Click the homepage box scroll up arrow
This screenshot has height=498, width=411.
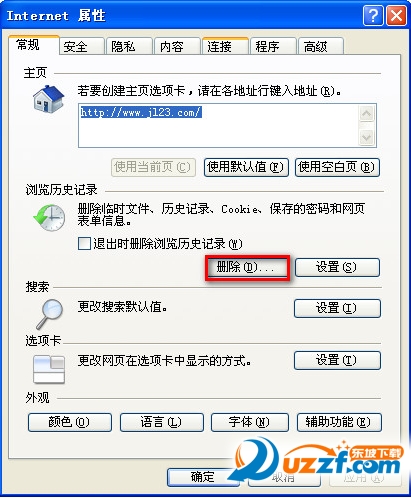pyautogui.click(x=367, y=114)
